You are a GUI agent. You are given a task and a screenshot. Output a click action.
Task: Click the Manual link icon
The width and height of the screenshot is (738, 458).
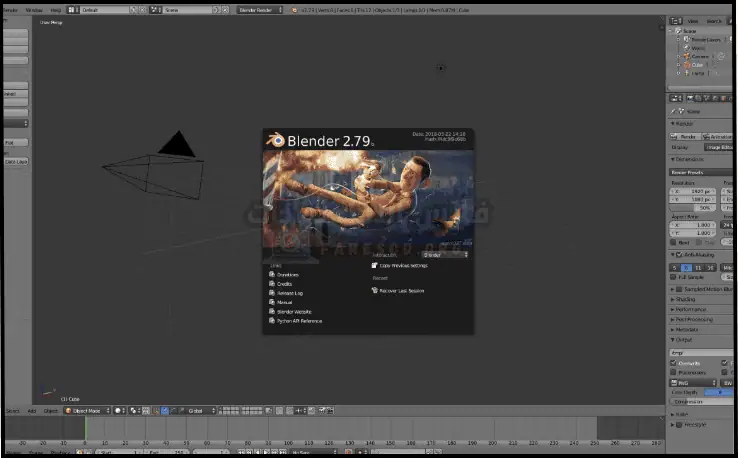(272, 302)
